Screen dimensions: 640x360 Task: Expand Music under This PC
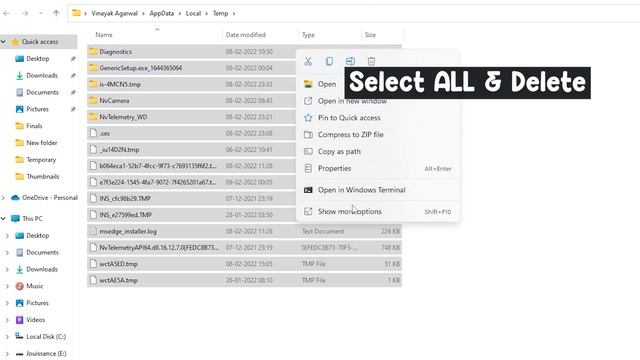pos(7,286)
